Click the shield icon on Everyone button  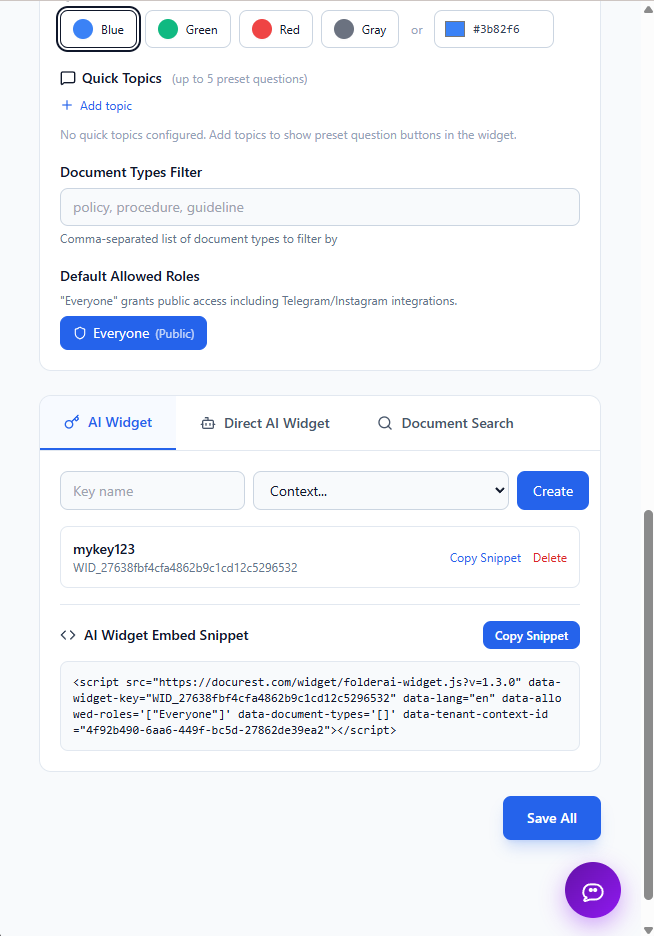[x=80, y=334]
